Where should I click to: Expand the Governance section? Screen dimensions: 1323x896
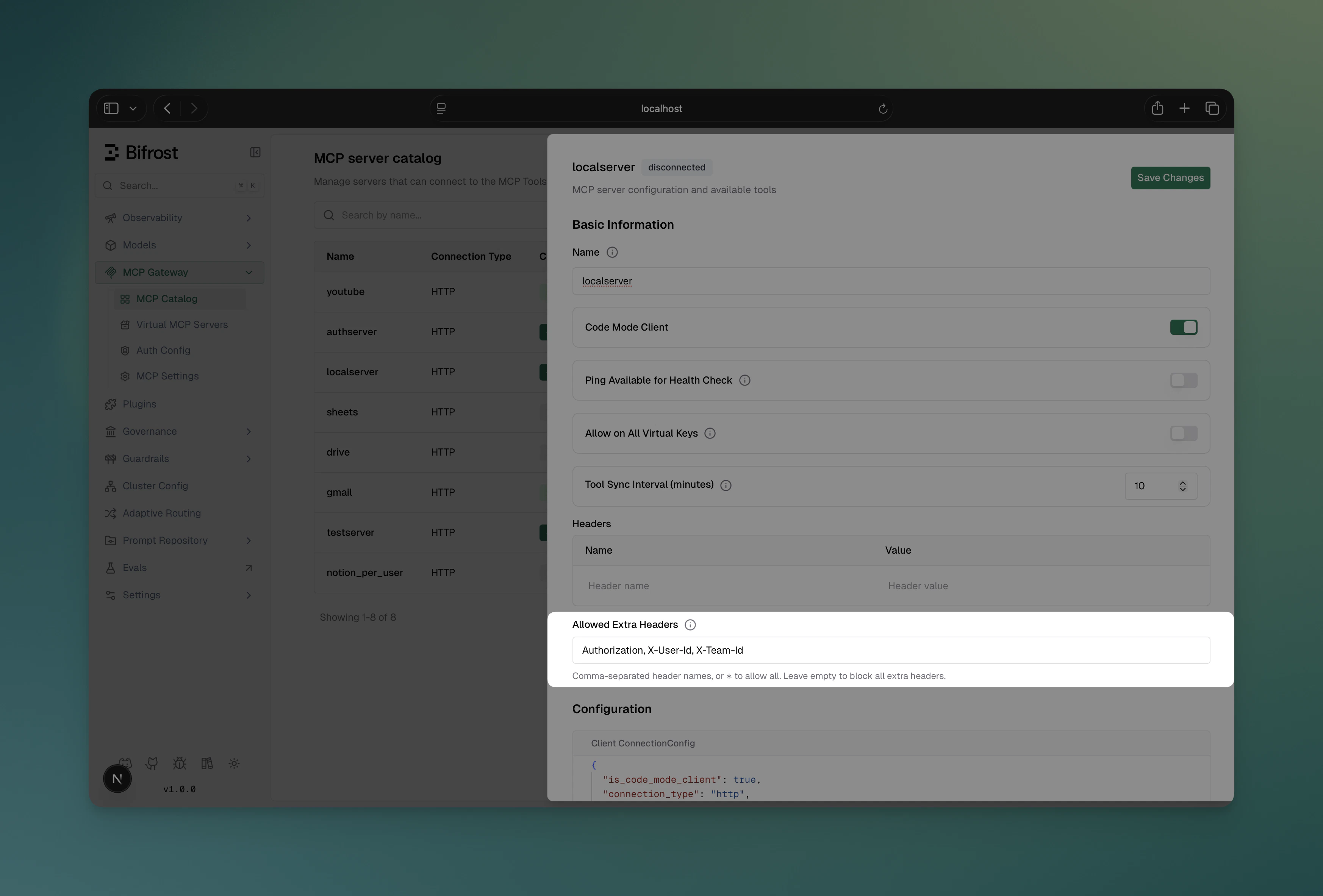click(x=249, y=431)
